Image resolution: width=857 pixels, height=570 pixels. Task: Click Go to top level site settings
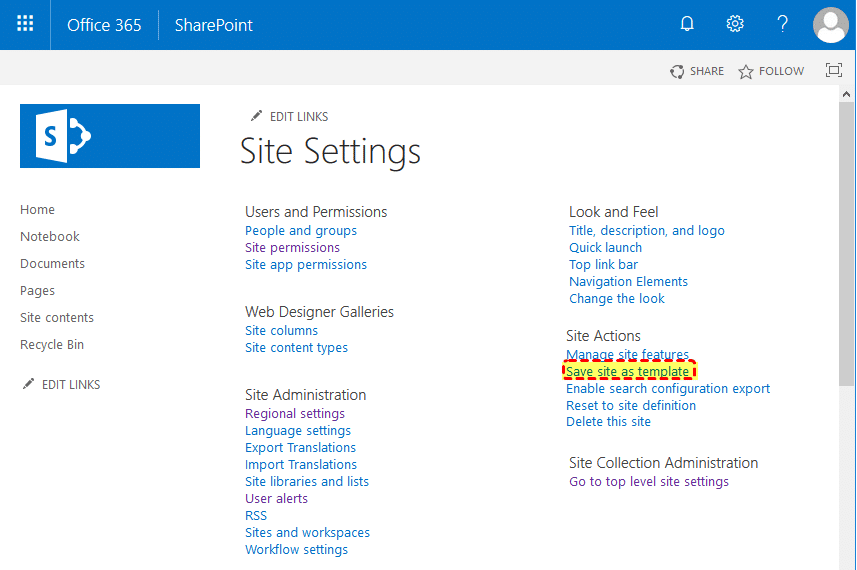pos(649,482)
